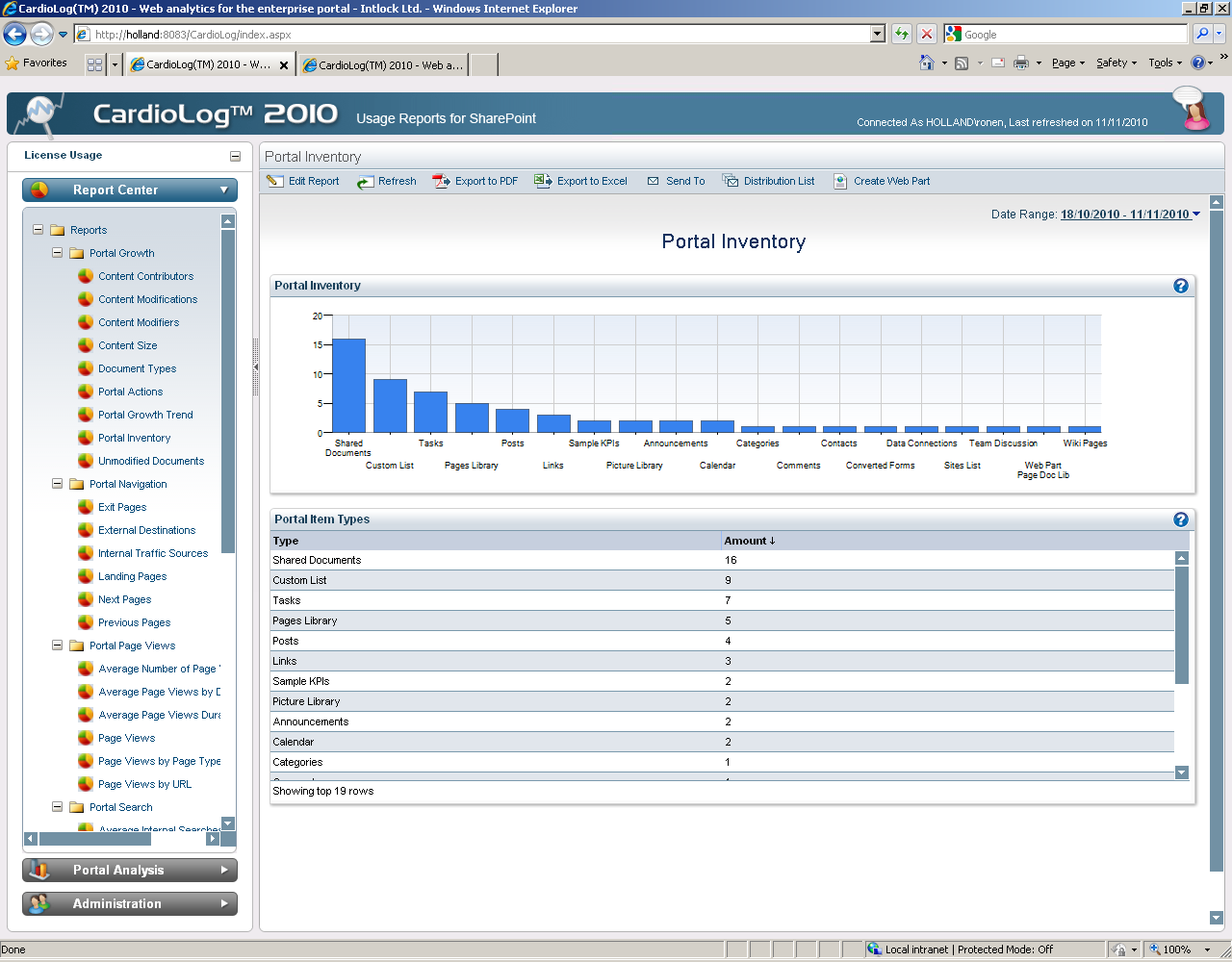Click the IE Print icon
The height and width of the screenshot is (962, 1232).
[x=1021, y=63]
